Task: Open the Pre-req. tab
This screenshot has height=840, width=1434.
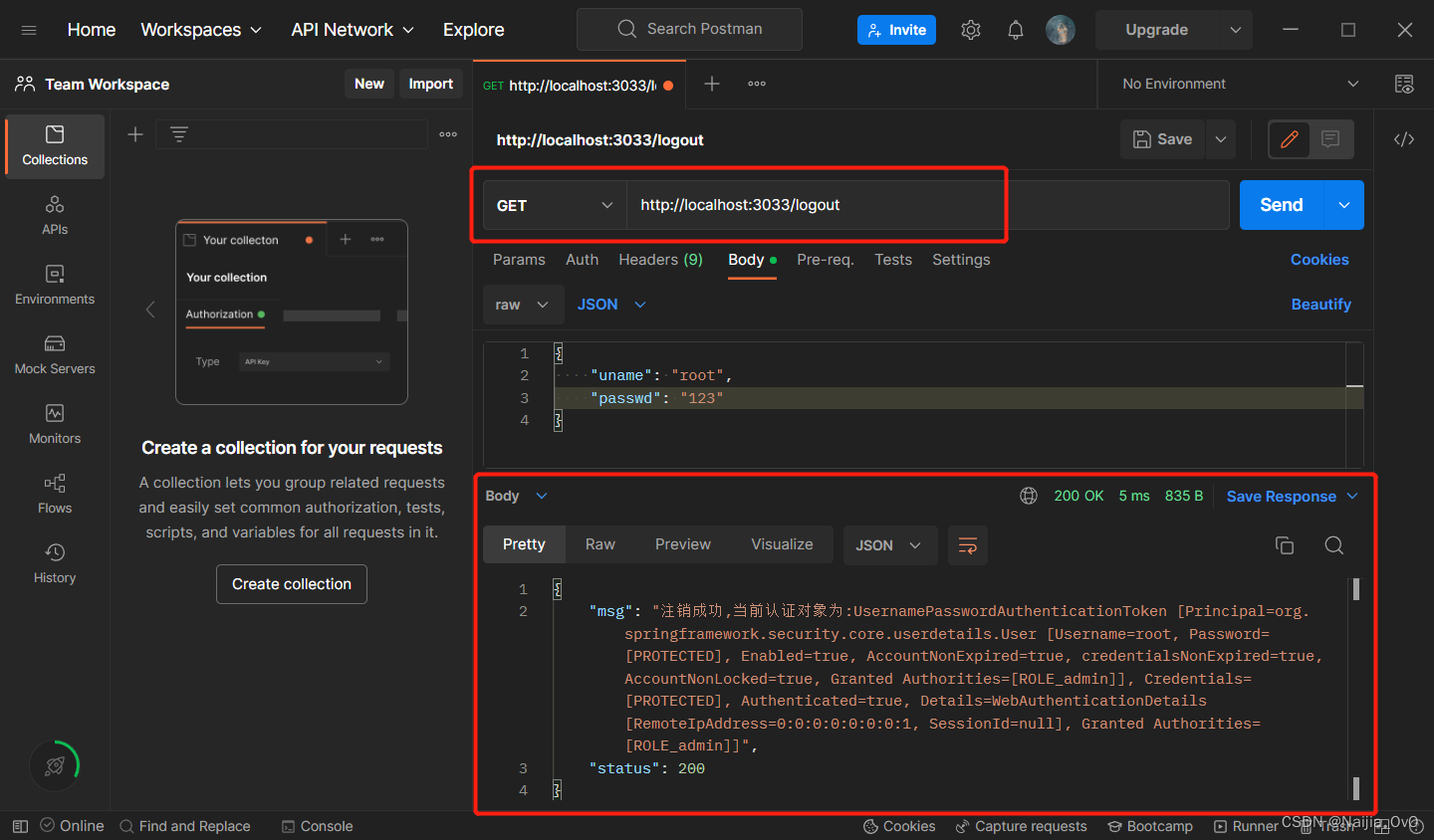Action: 826,260
